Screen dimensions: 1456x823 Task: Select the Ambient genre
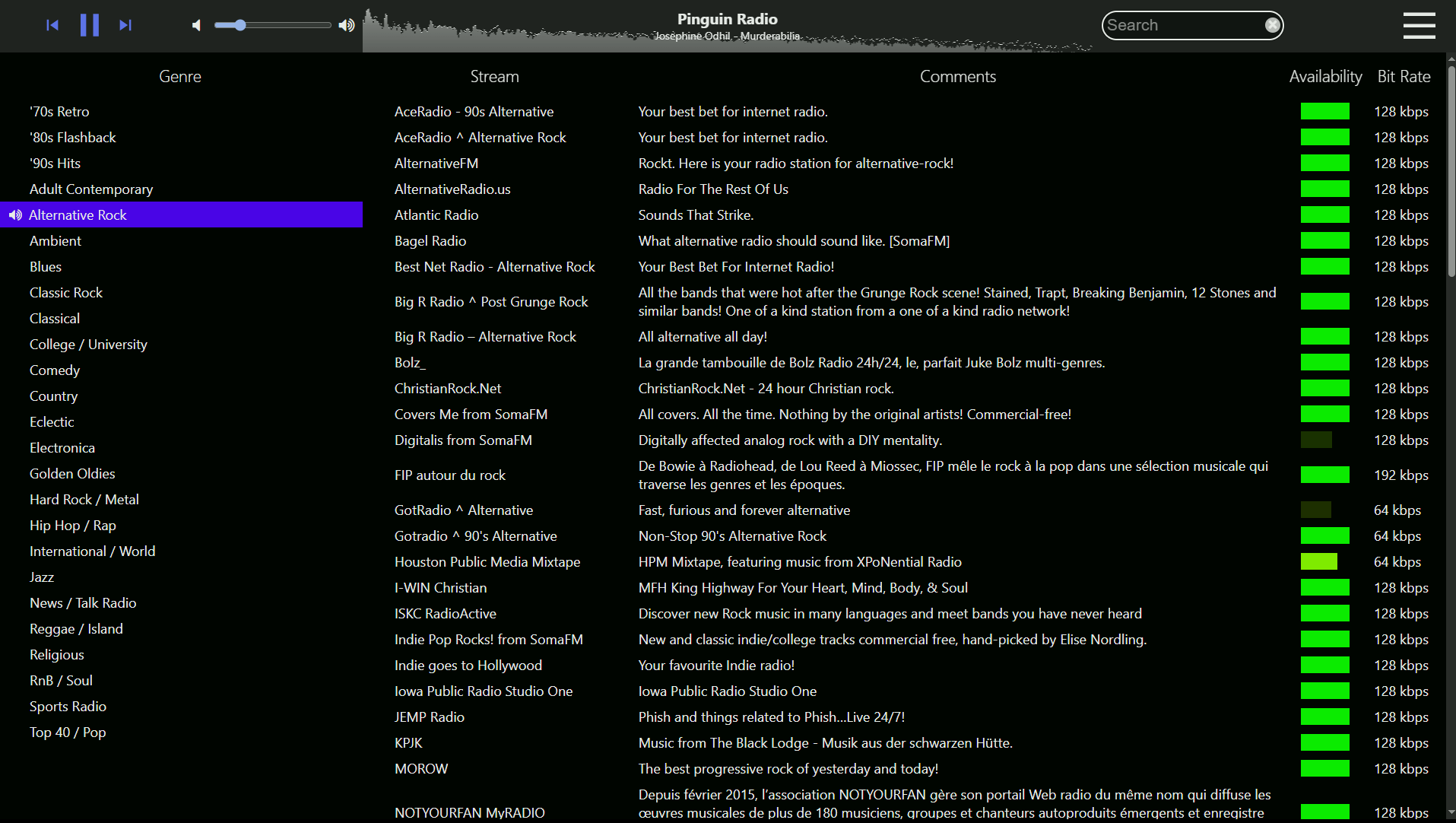pyautogui.click(x=55, y=240)
